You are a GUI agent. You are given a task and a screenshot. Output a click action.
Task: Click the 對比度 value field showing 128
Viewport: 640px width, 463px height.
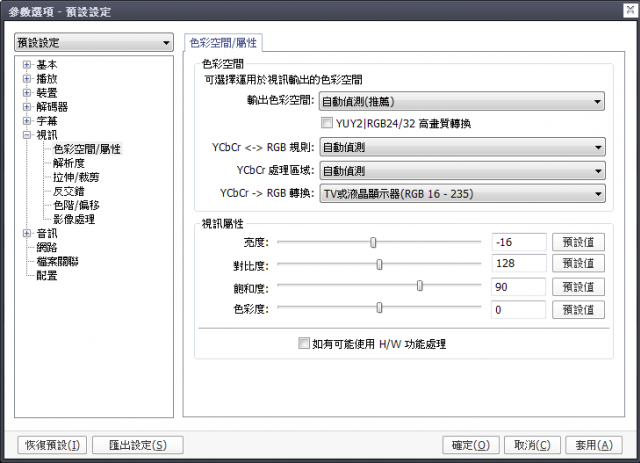coord(519,263)
